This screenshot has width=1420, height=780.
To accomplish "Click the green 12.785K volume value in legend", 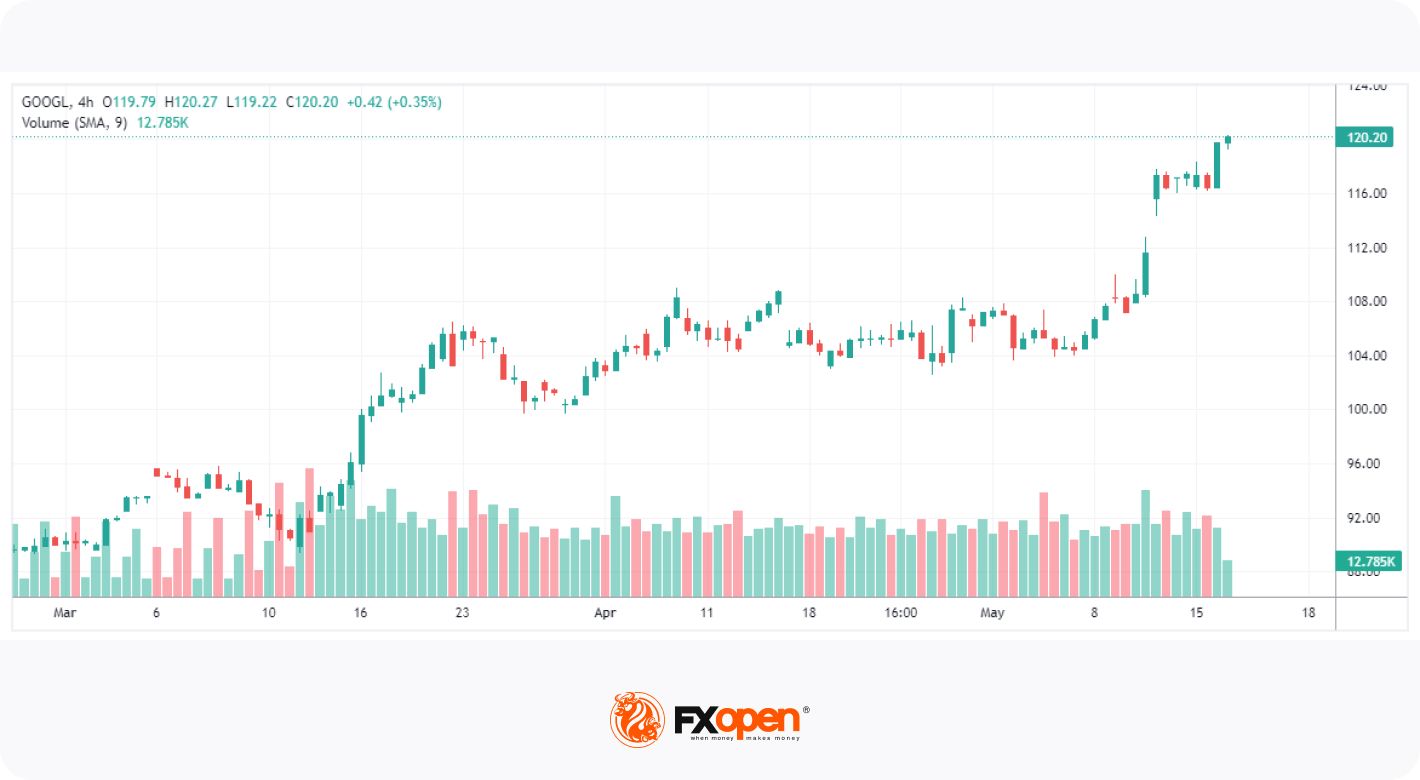I will coord(163,123).
